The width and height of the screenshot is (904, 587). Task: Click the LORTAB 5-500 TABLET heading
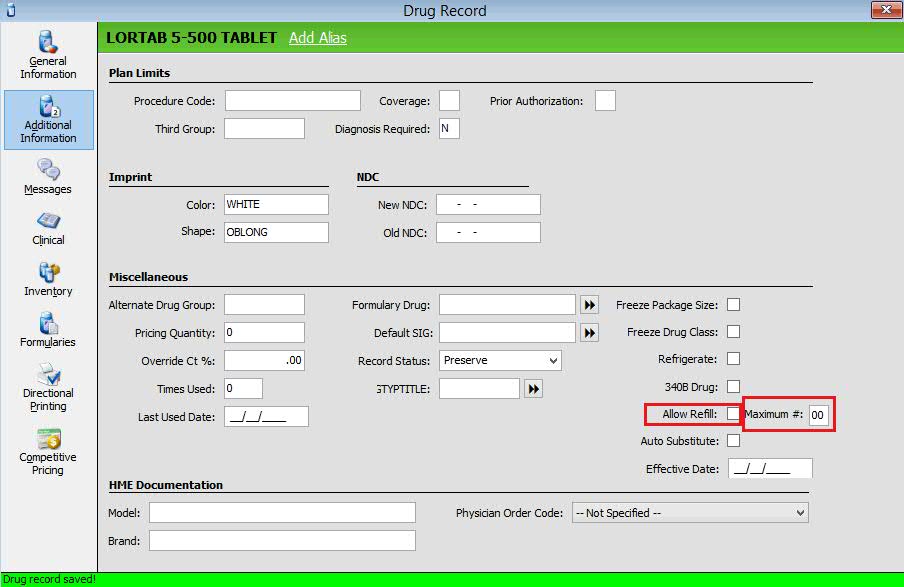click(191, 37)
